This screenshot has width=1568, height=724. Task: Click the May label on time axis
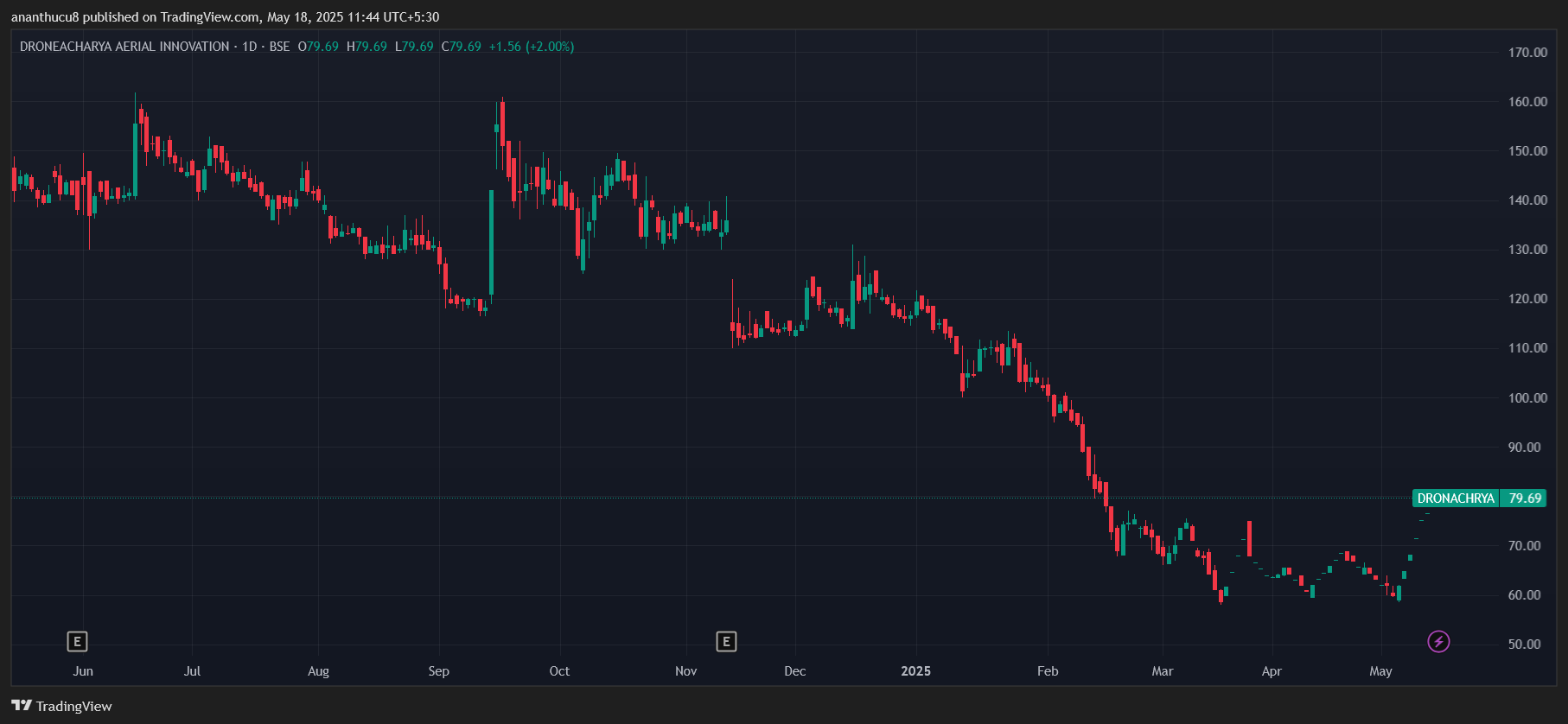click(x=1380, y=671)
